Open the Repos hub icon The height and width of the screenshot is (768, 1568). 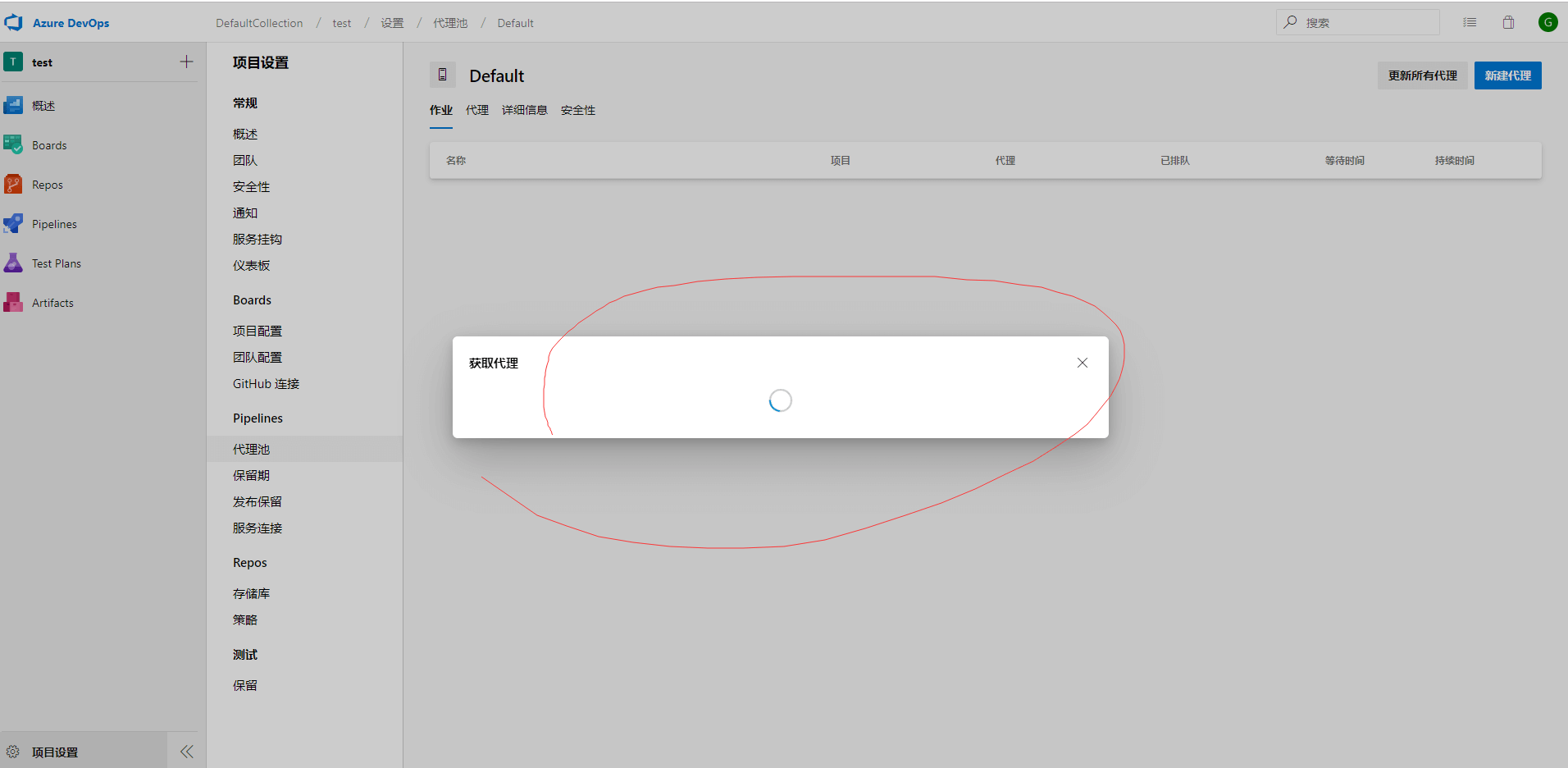(x=13, y=185)
